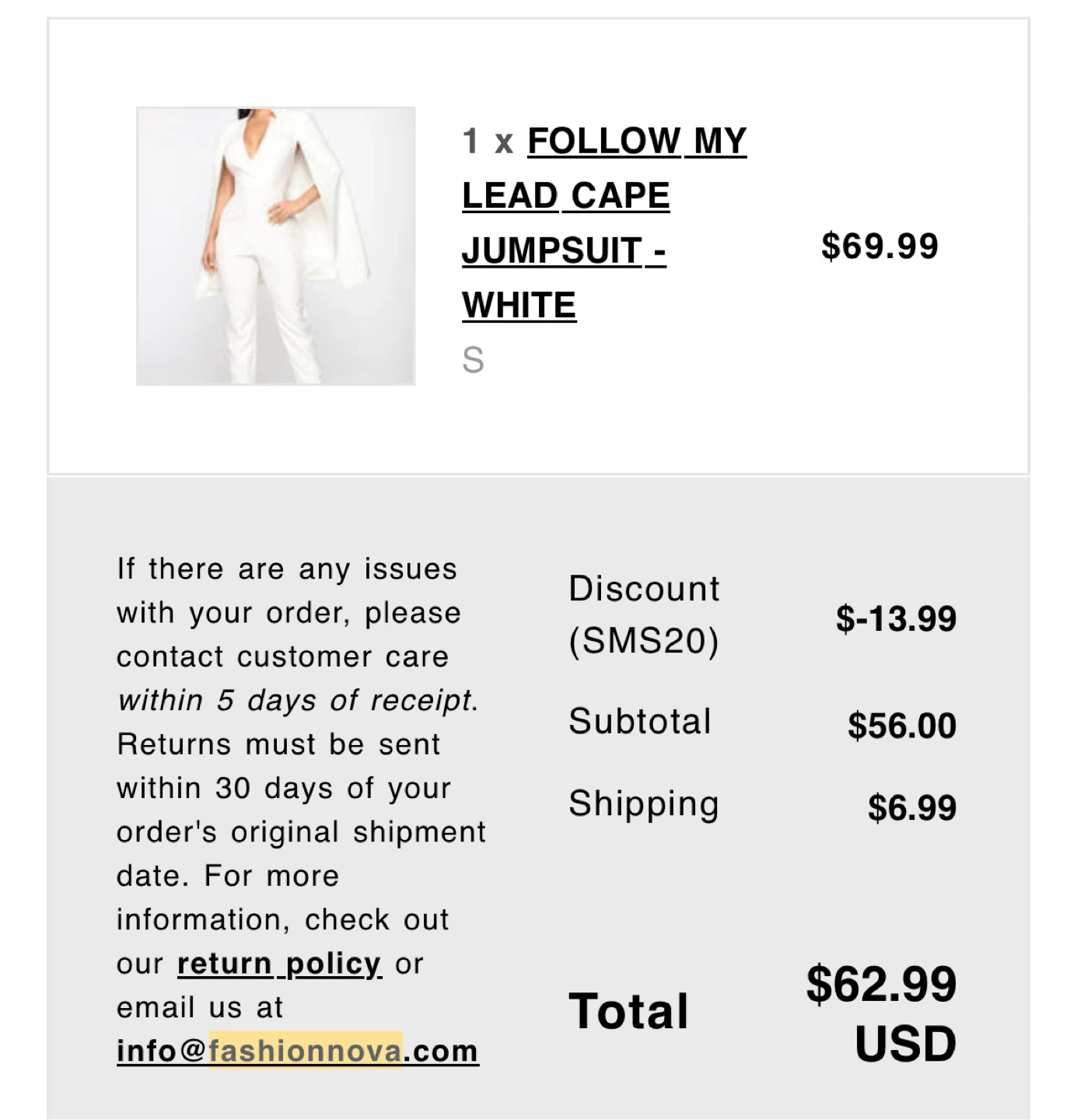
Task: Click the Discount (SMS20) label
Action: click(x=644, y=614)
